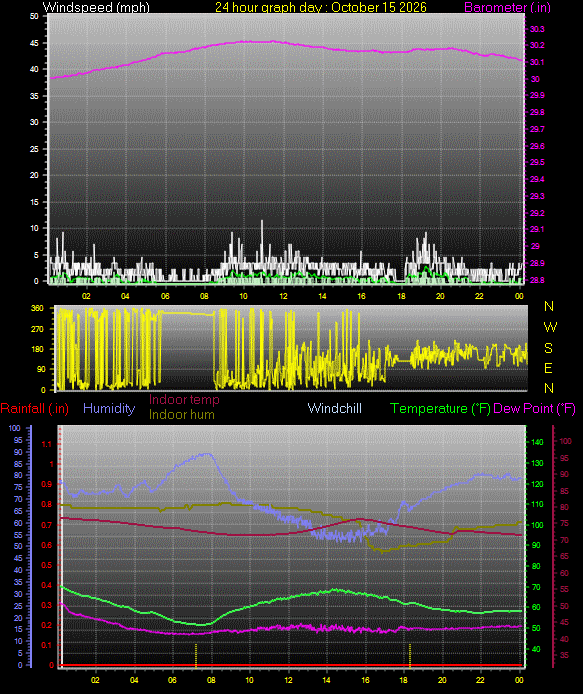The height and width of the screenshot is (694, 583).
Task: Click the 29.1 value on the barometer axis
Action: [537, 229]
